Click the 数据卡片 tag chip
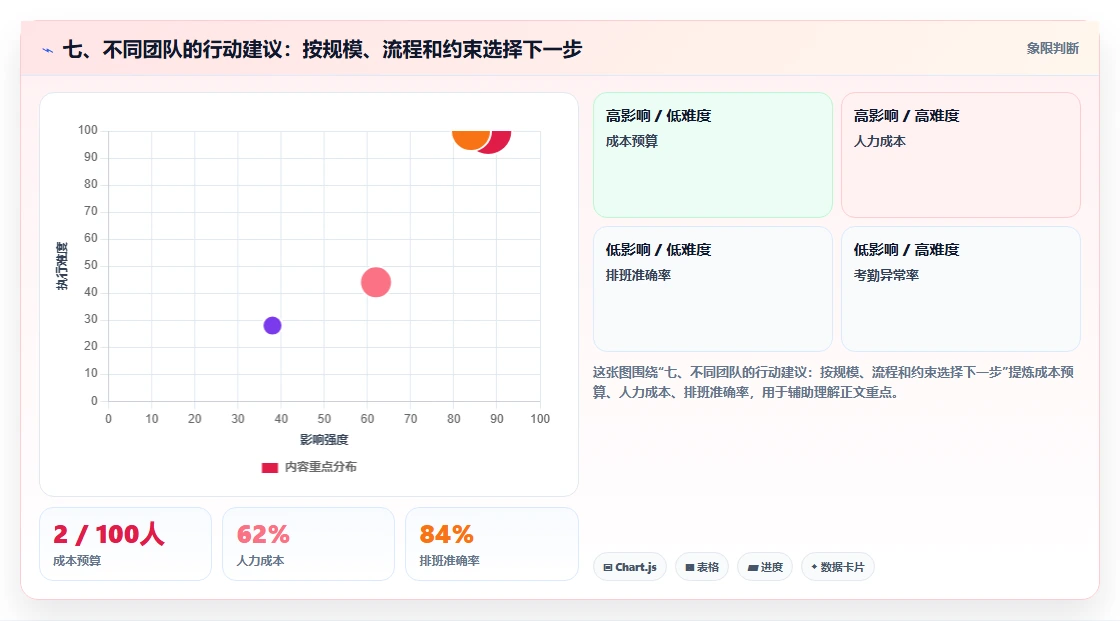Viewport: 1120px width, 621px height. 838,567
